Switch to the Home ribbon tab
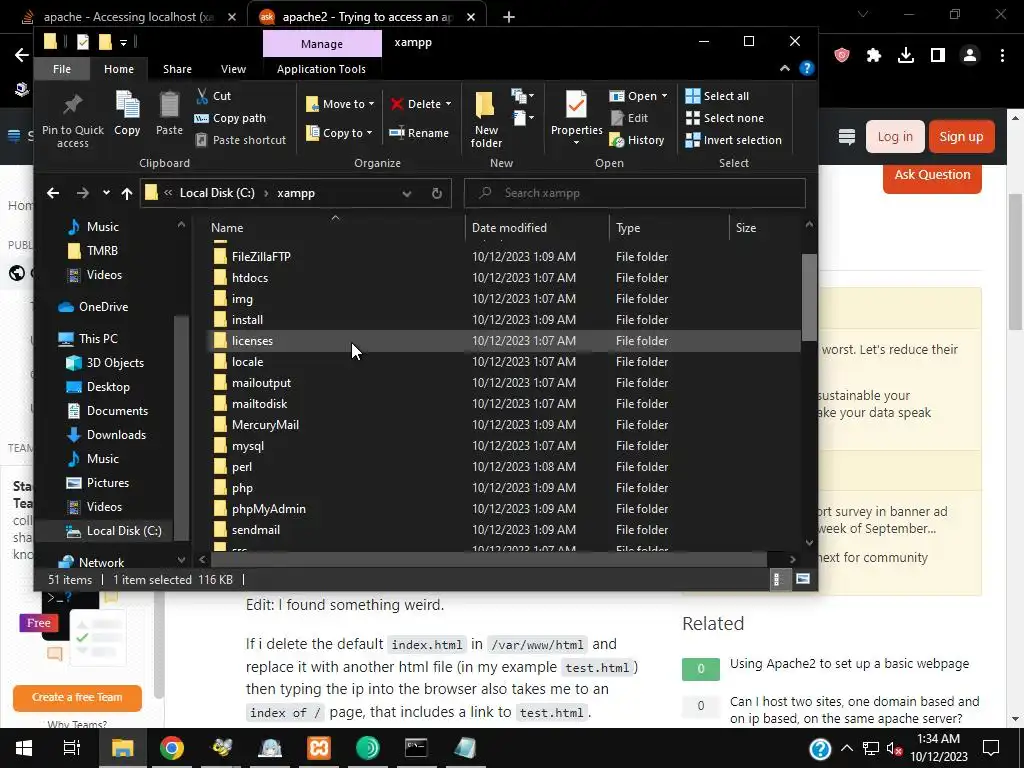 [119, 69]
